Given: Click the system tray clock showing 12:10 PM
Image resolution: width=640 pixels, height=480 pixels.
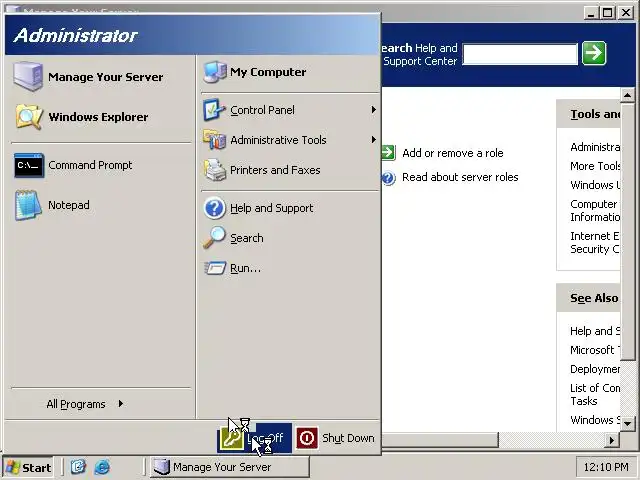Looking at the screenshot, I should [606, 467].
